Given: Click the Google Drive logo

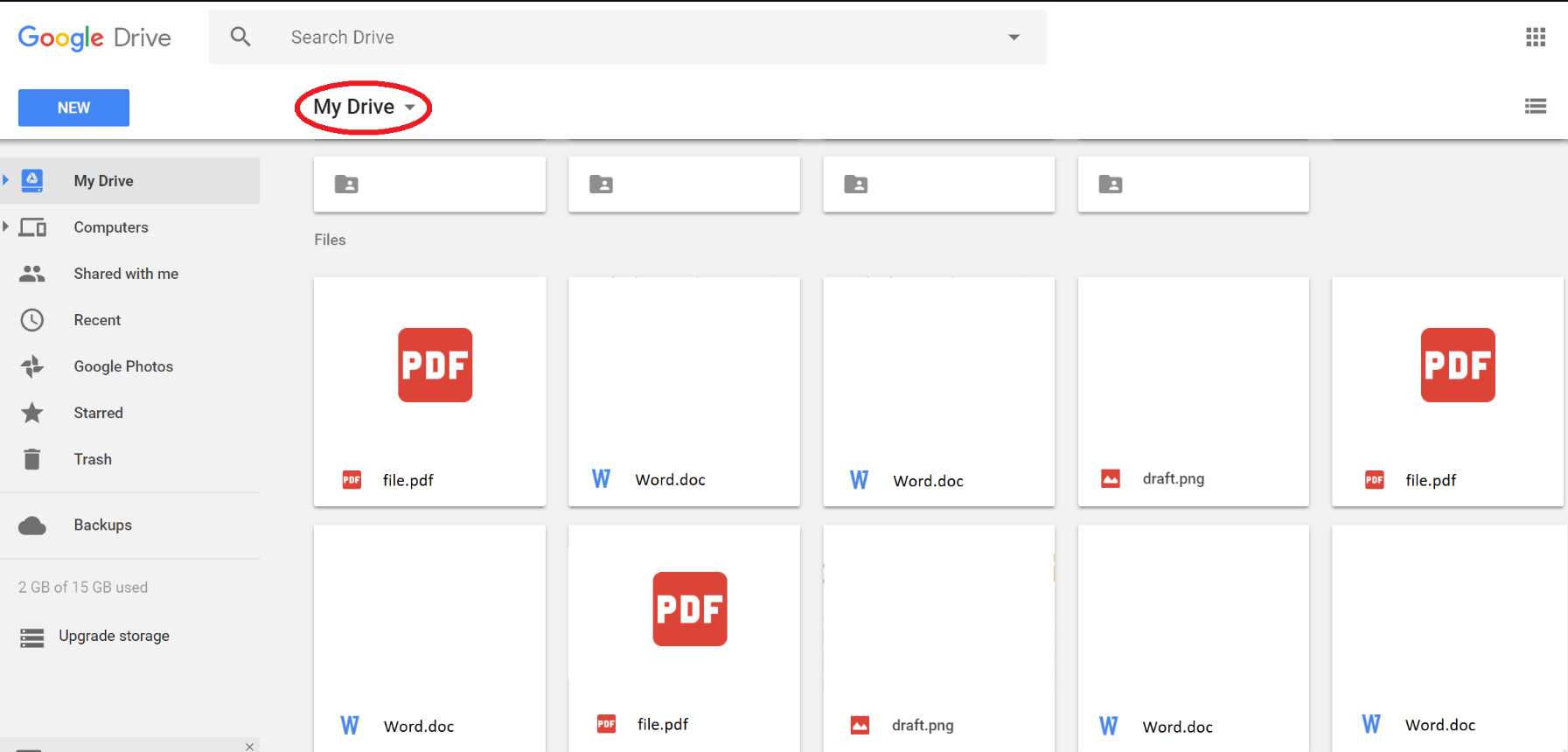Looking at the screenshot, I should point(94,38).
